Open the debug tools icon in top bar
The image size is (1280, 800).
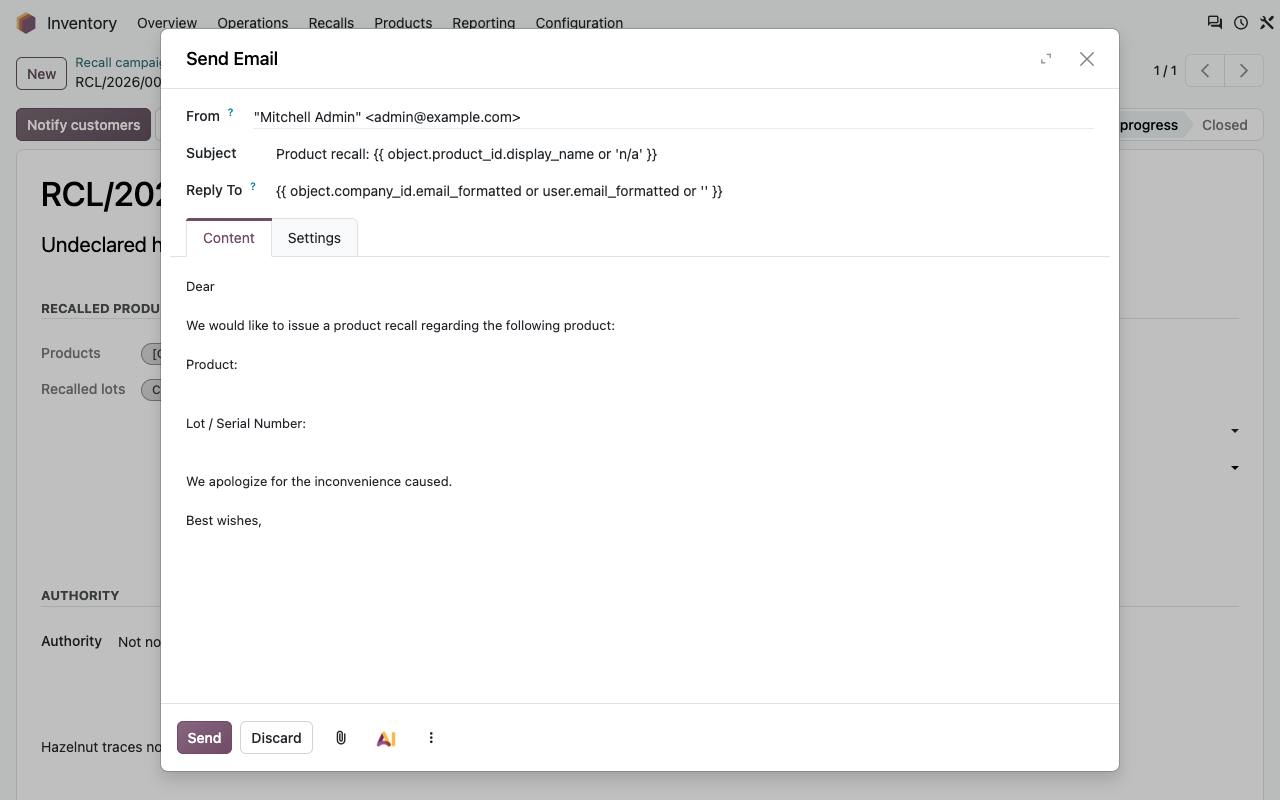coord(1266,22)
